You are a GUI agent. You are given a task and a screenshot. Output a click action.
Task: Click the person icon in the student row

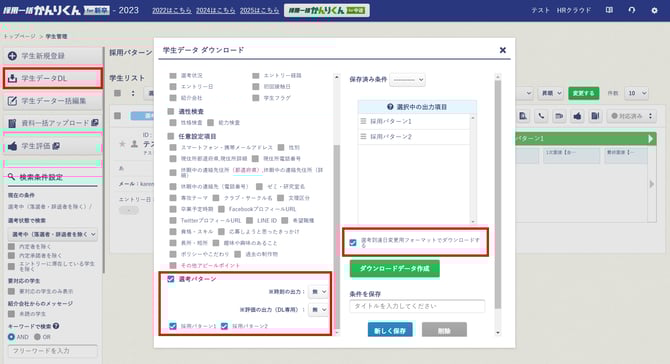tap(134, 144)
